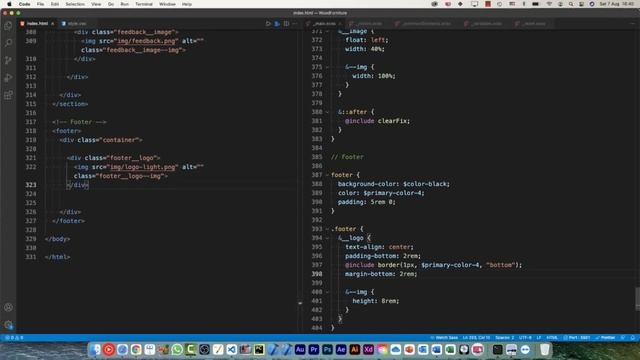Open img/logo-light.png link on line 322
This screenshot has width=640, height=360.
[x=143, y=167]
